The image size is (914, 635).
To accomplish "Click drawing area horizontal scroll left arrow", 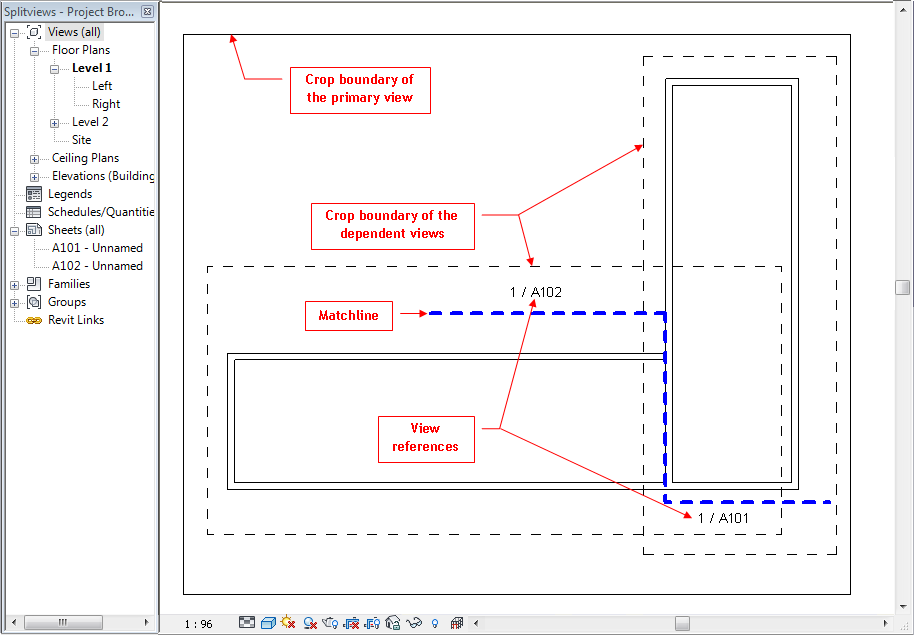I will tap(476, 623).
